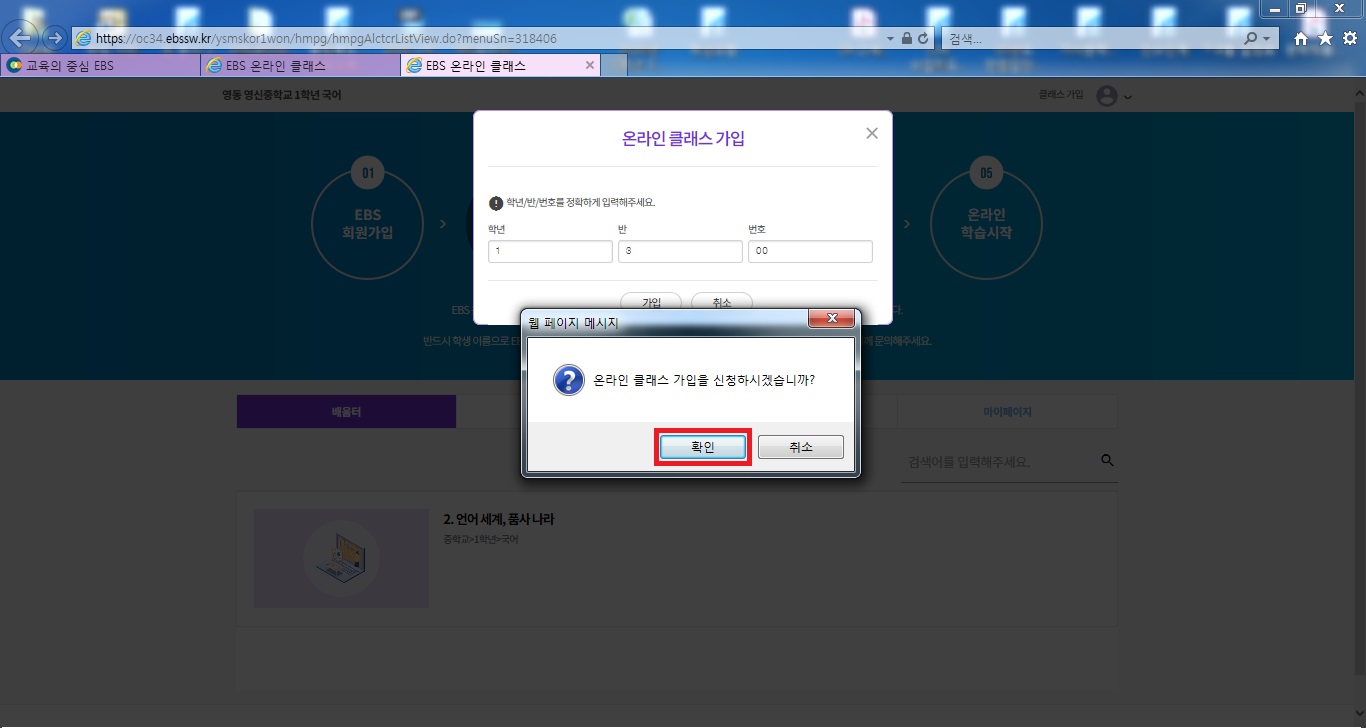Click 취소 in the 웹 페이지 메시지 dialog

point(801,447)
